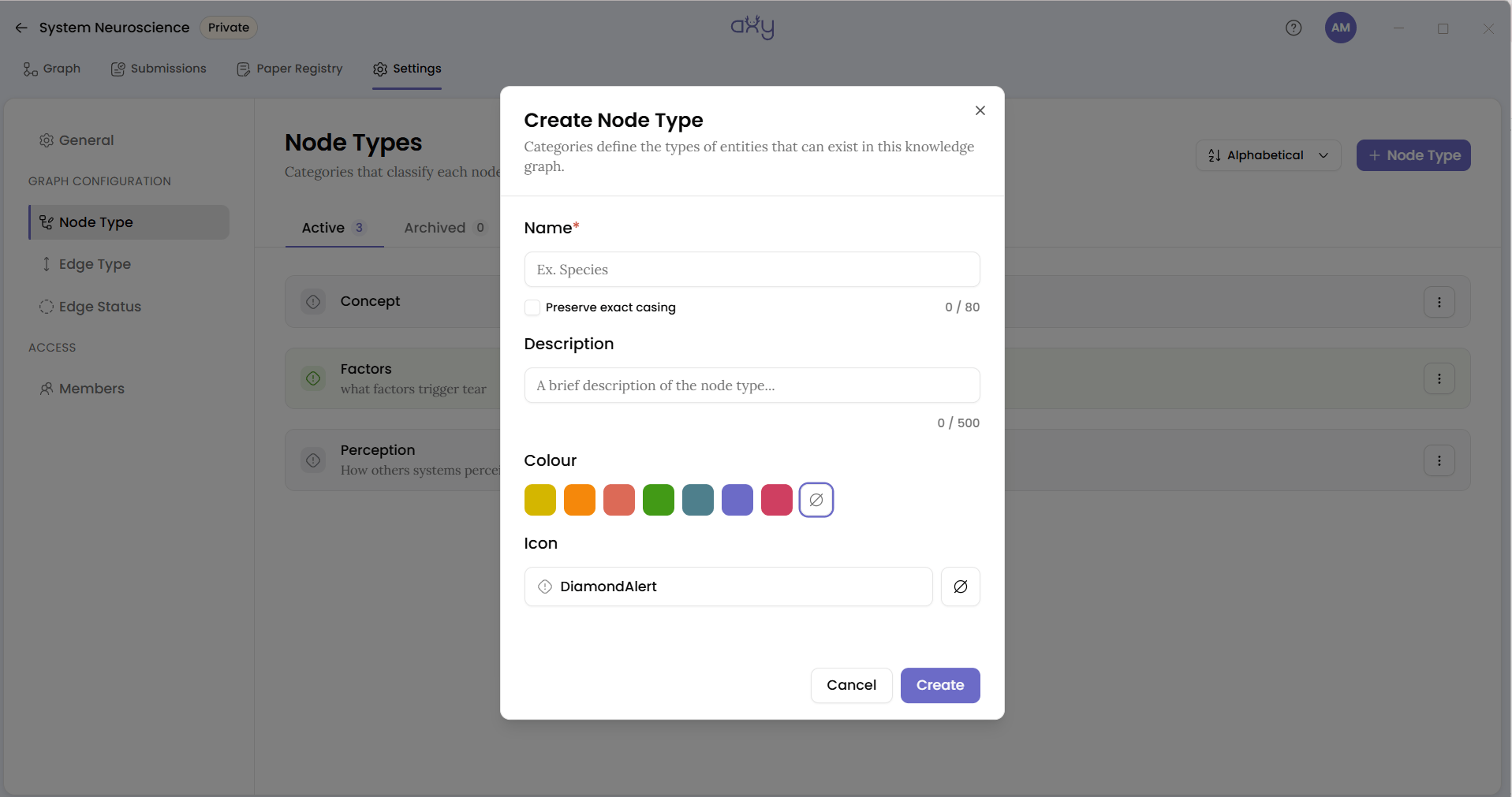Pick the salmon colour swatch
Screen dimensions: 1512x797
[619, 500]
